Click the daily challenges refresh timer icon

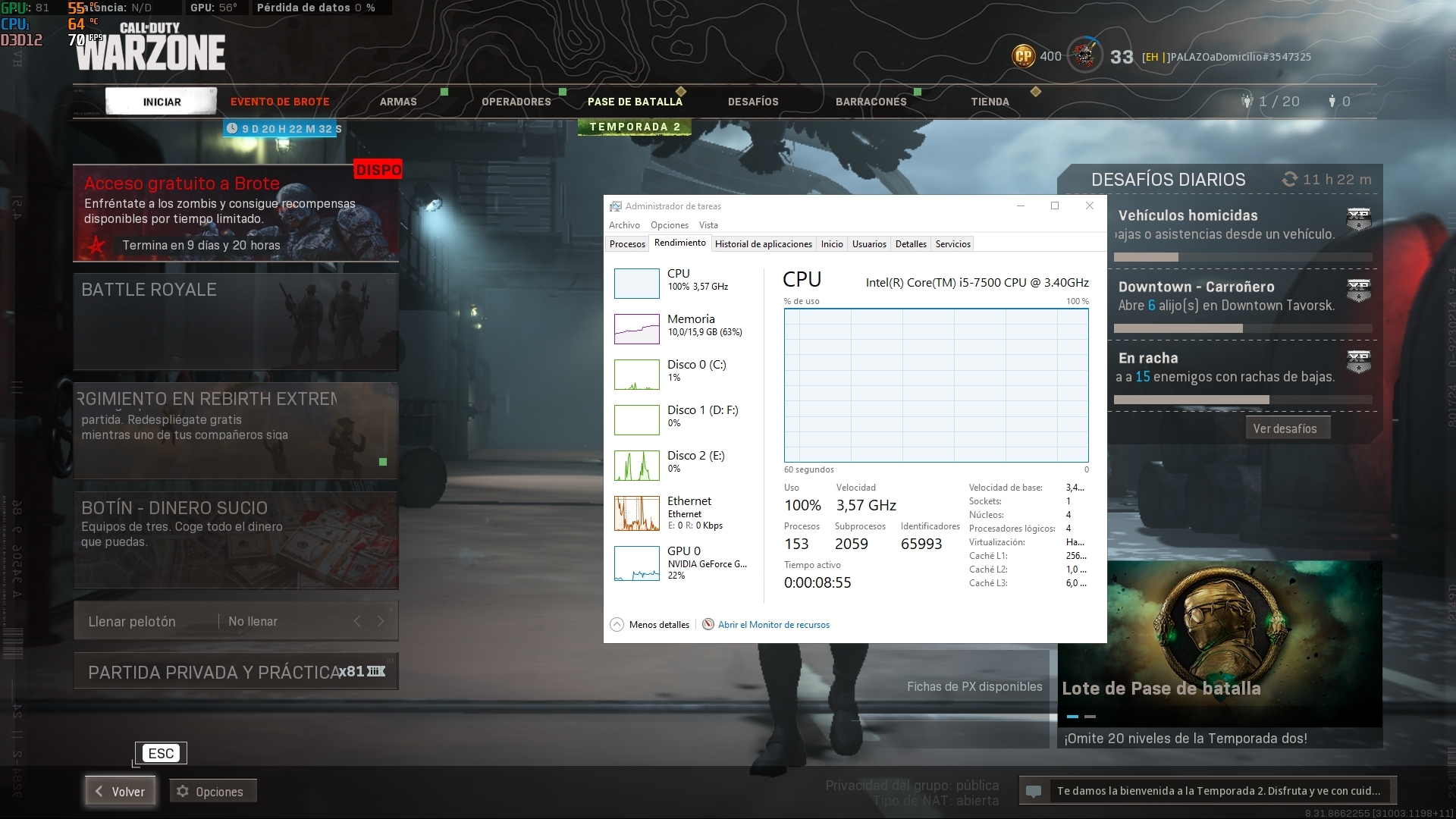click(x=1289, y=180)
